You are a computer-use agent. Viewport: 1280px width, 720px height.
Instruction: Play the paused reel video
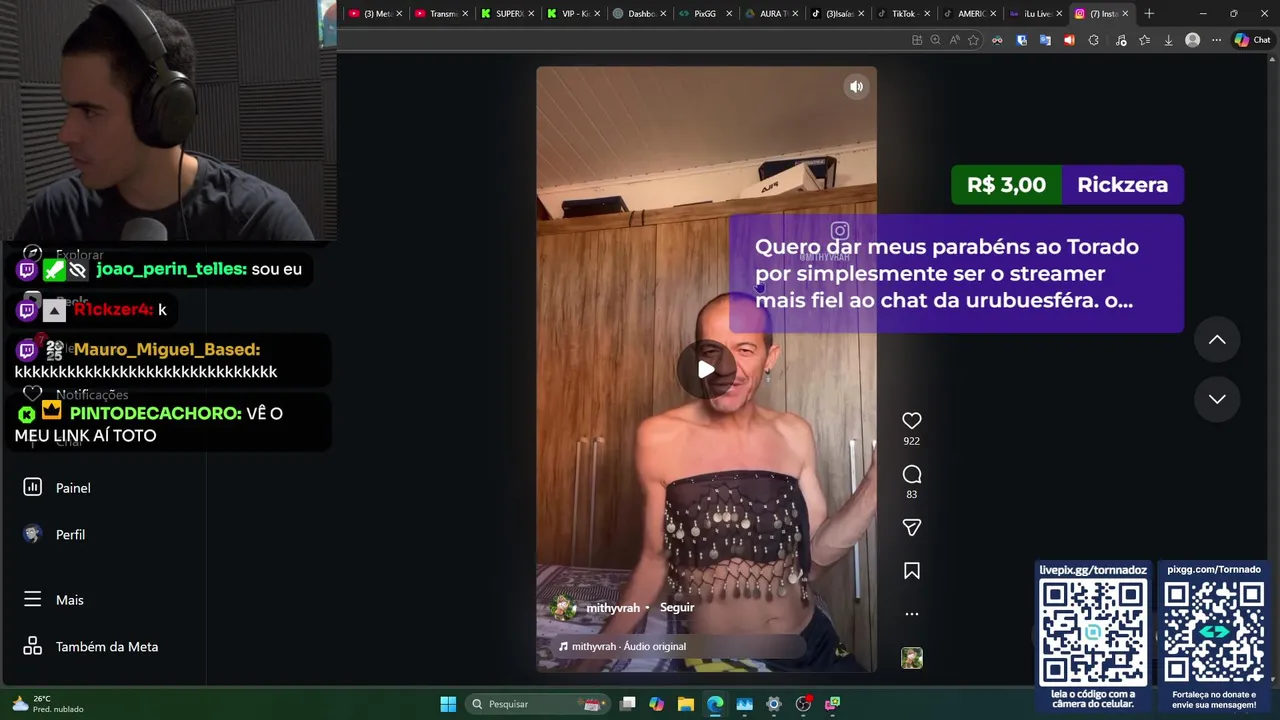point(706,369)
